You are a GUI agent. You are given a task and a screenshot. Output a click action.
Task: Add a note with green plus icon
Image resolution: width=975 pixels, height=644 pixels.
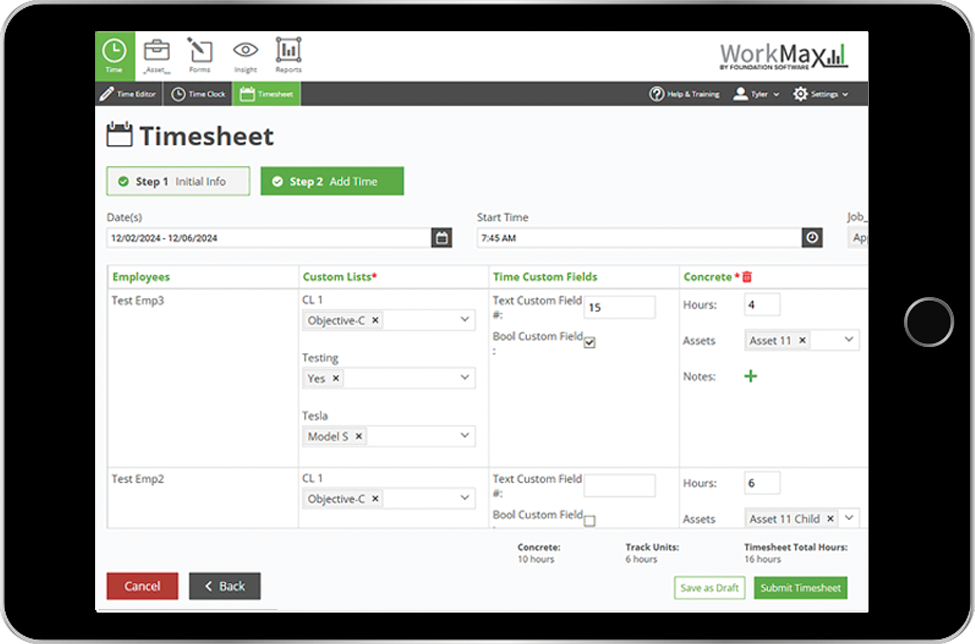(751, 376)
